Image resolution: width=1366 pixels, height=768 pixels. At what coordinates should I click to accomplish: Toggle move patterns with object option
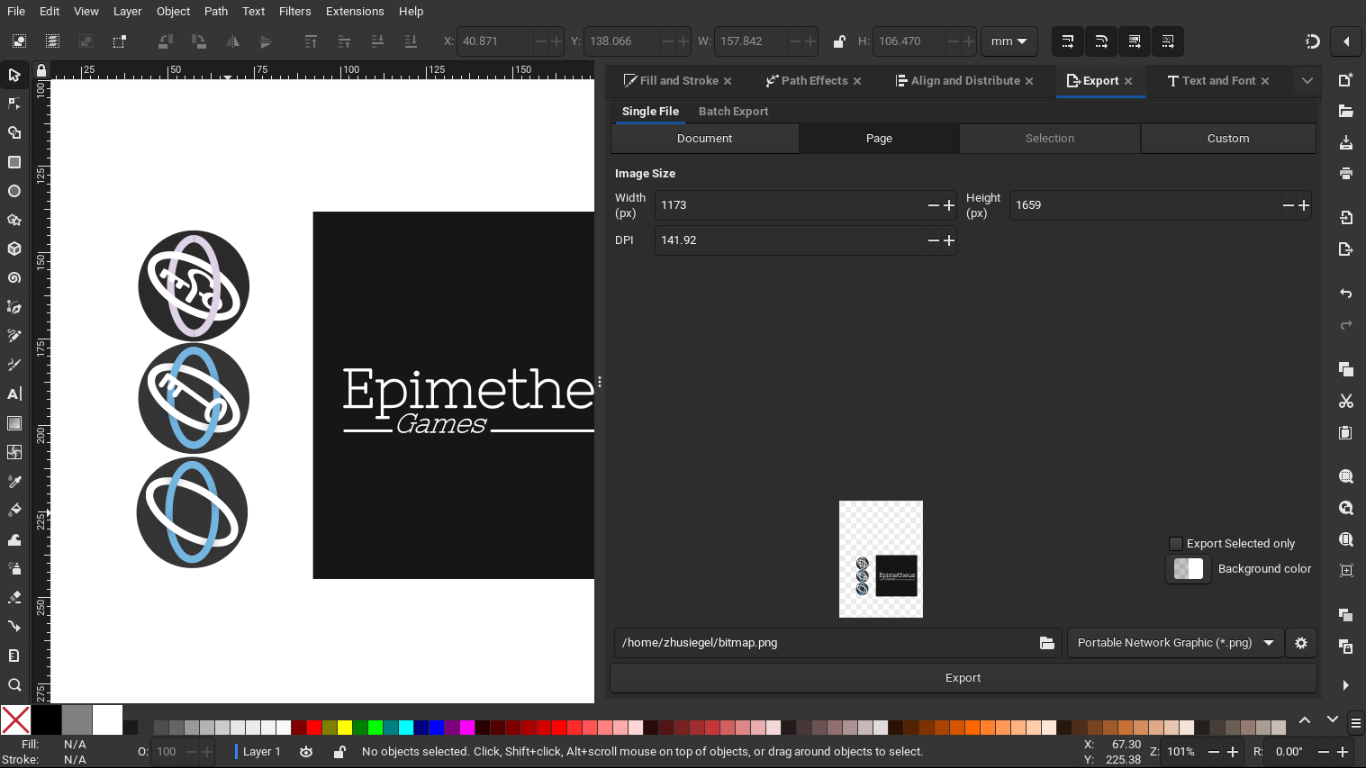(1167, 41)
